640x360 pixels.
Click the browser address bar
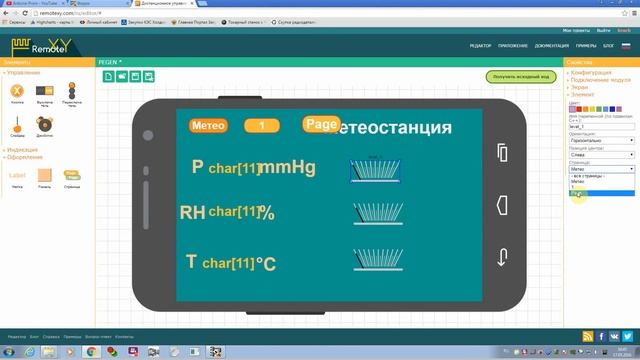click(327, 13)
